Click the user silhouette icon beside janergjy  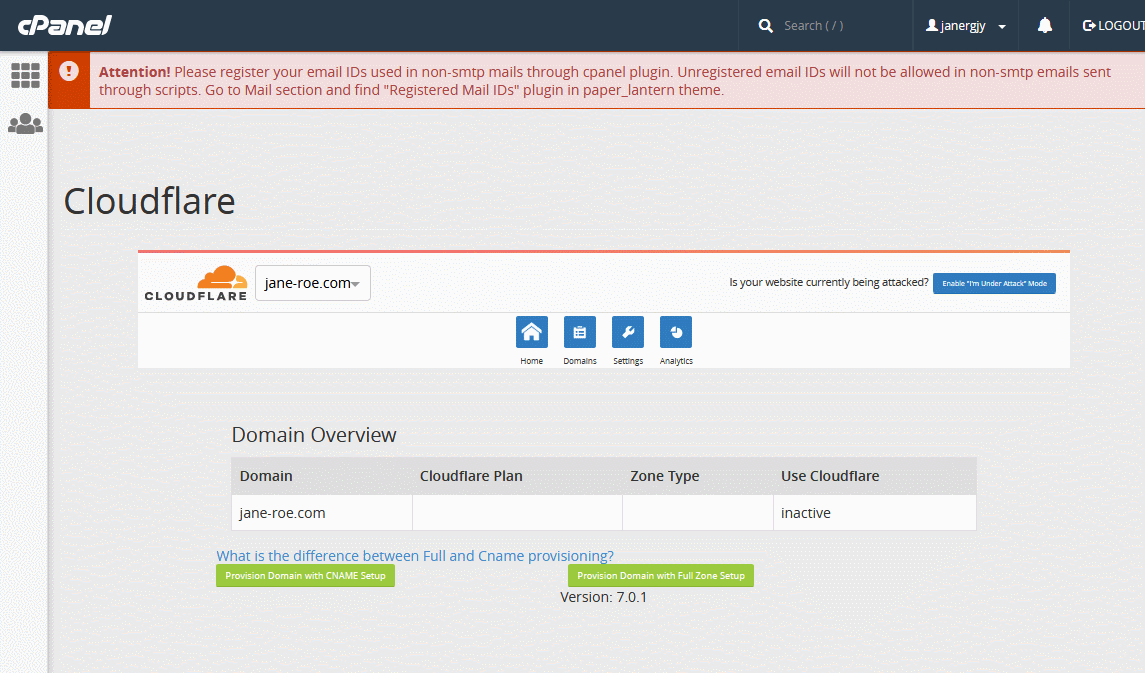pyautogui.click(x=932, y=26)
